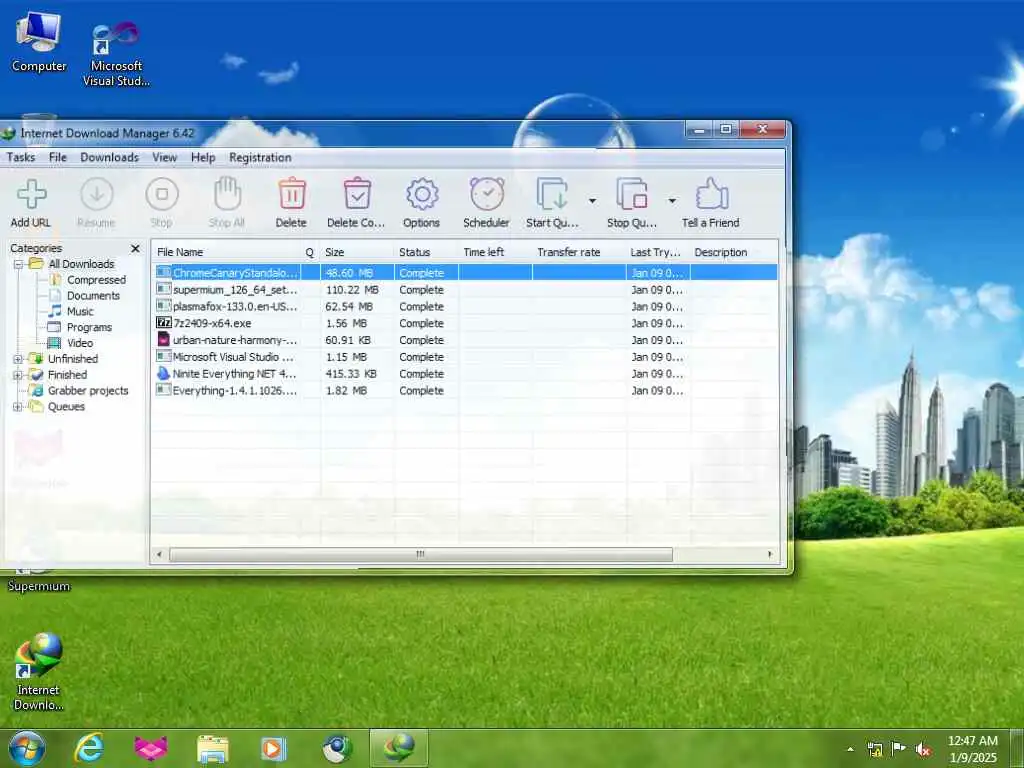The width and height of the screenshot is (1024, 768).
Task: Click the scroll left arrow of the list
Action: pyautogui.click(x=159, y=554)
